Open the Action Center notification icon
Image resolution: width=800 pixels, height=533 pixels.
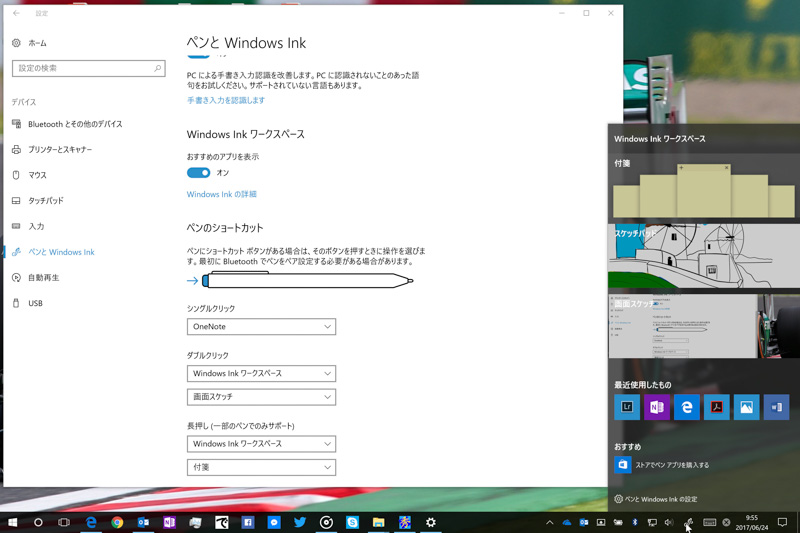point(782,522)
